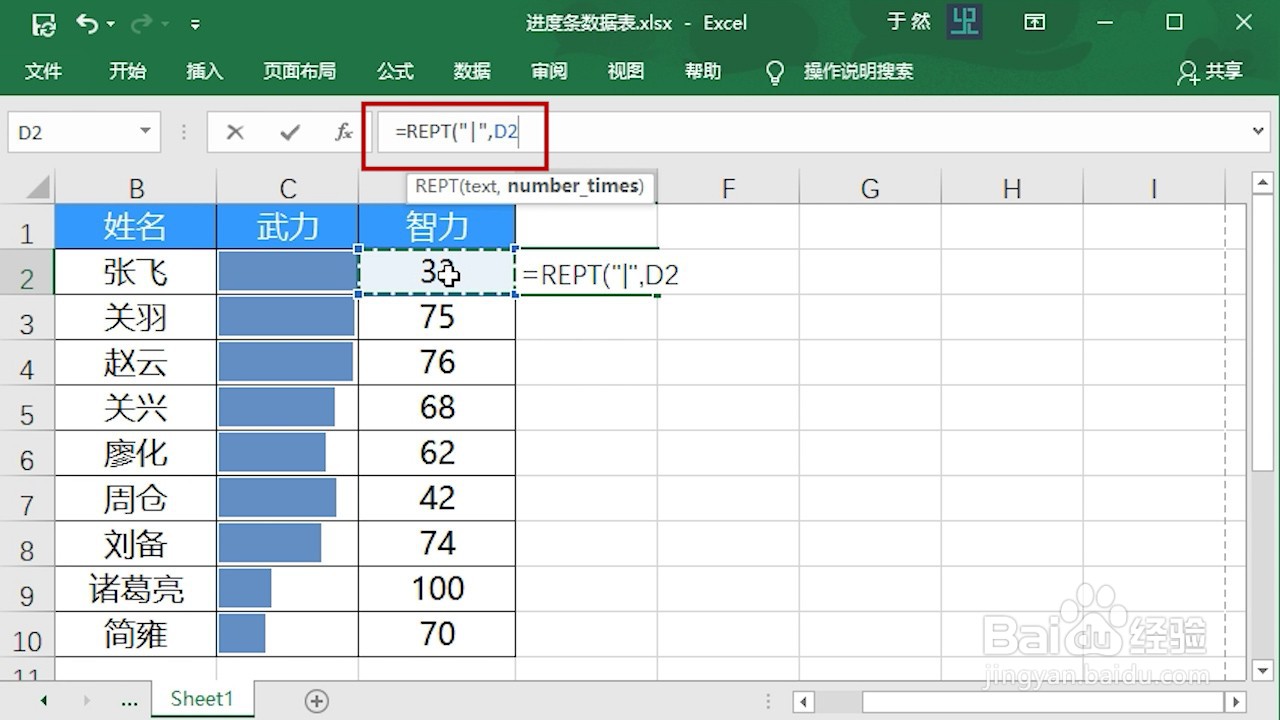
Task: Click the Save icon on Quick Access Toolbar
Action: (43, 23)
